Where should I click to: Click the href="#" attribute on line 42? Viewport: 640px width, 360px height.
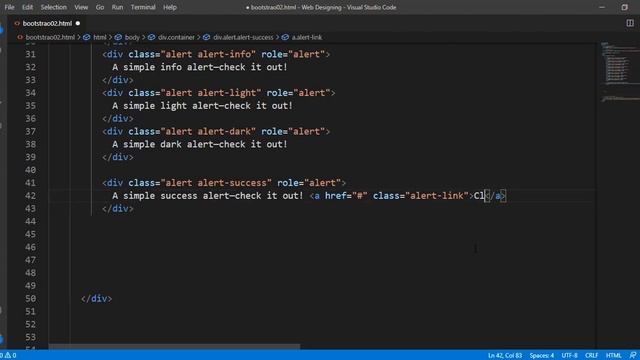pos(346,196)
